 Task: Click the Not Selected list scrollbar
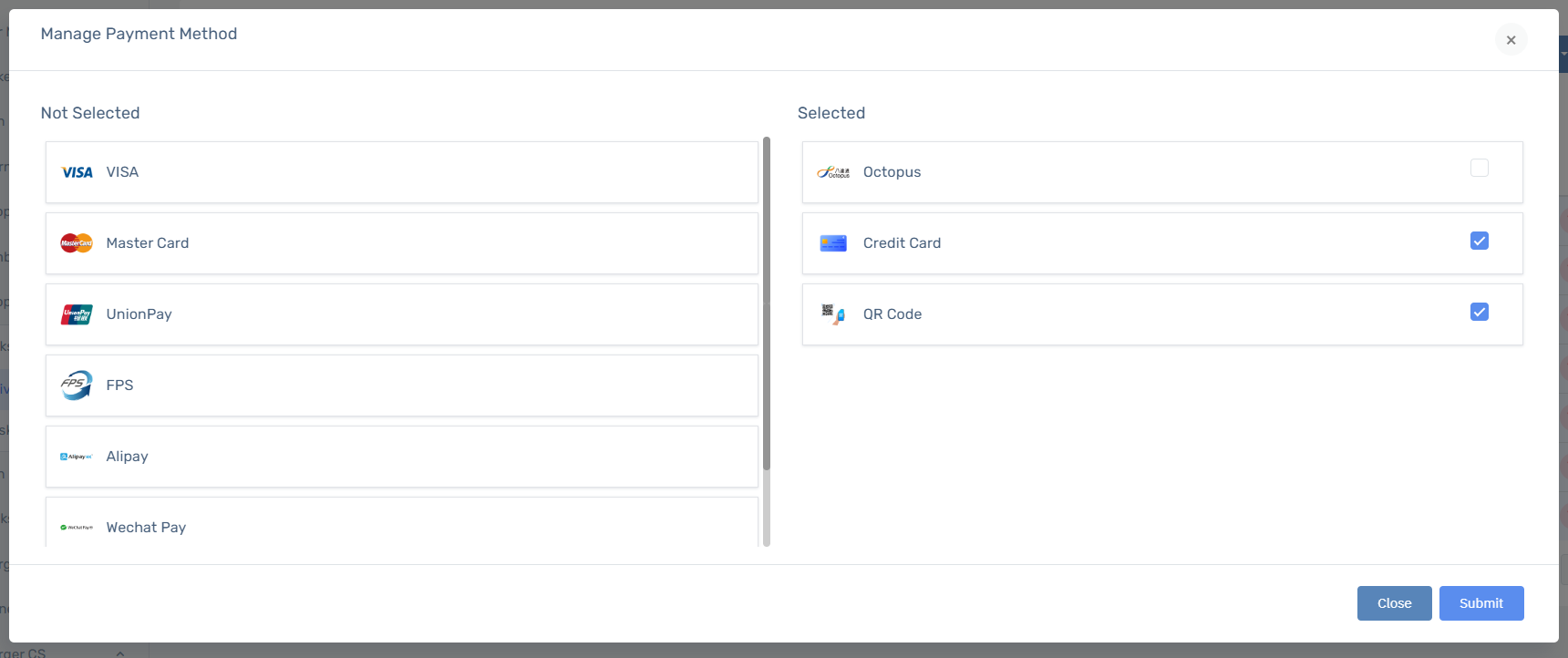pyautogui.click(x=767, y=303)
